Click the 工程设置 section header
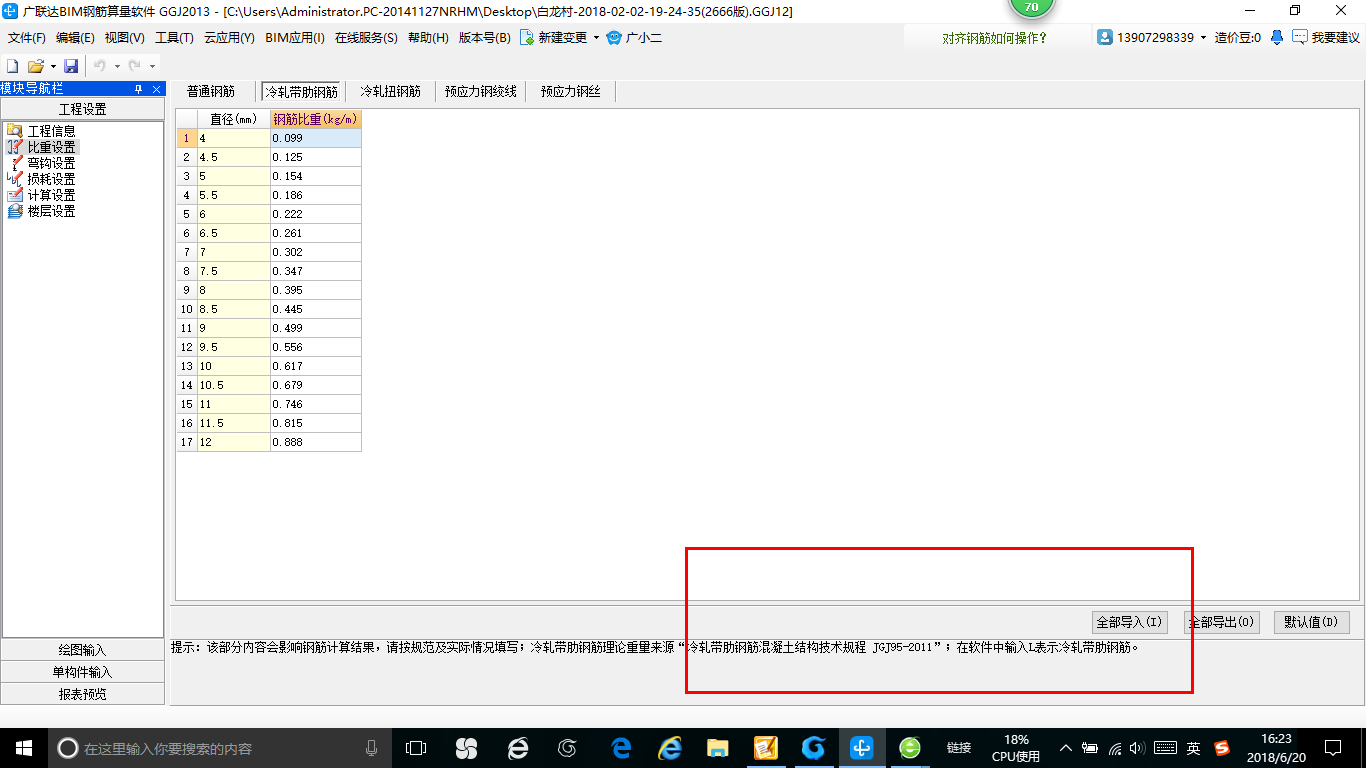Viewport: 1366px width, 768px height. [82, 109]
